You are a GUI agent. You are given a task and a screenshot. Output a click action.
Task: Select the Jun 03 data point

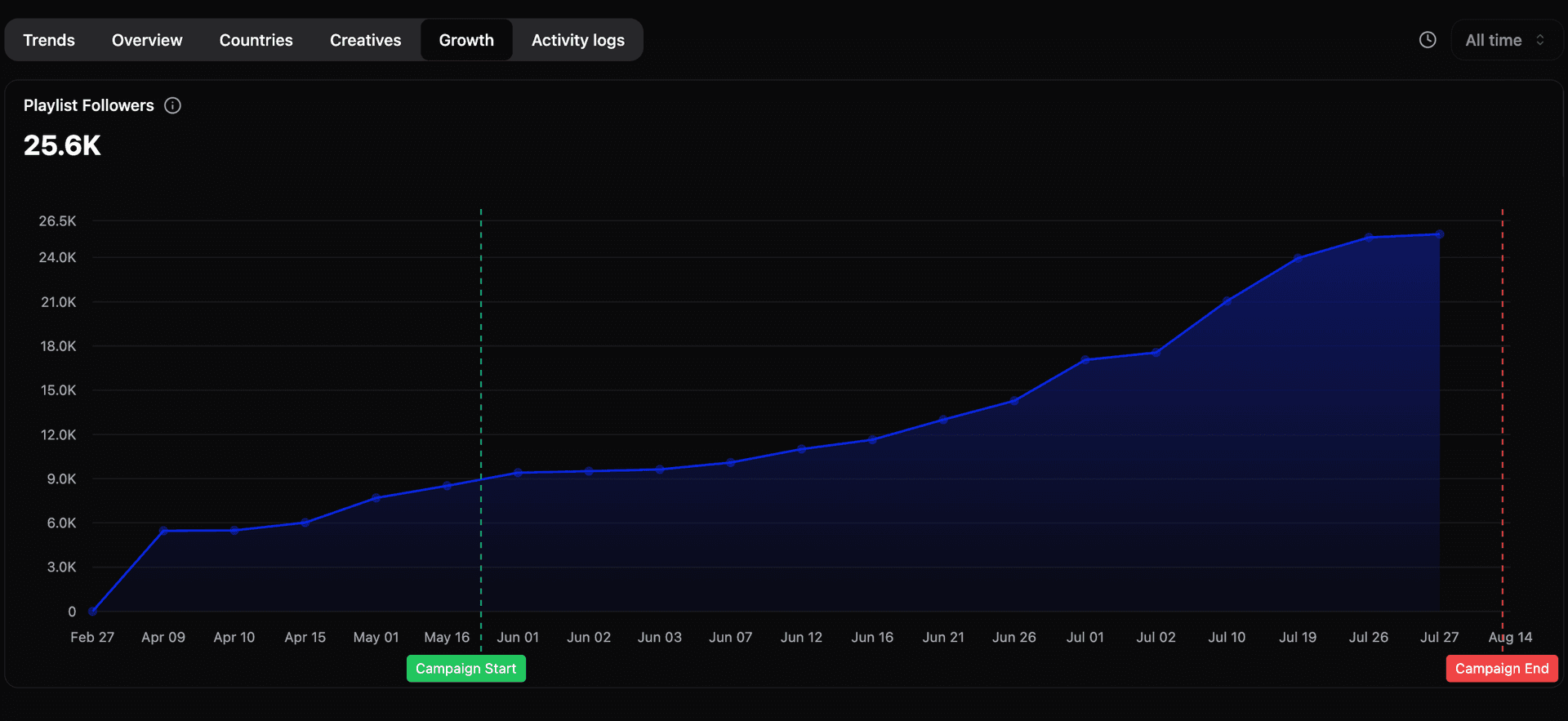coord(660,470)
